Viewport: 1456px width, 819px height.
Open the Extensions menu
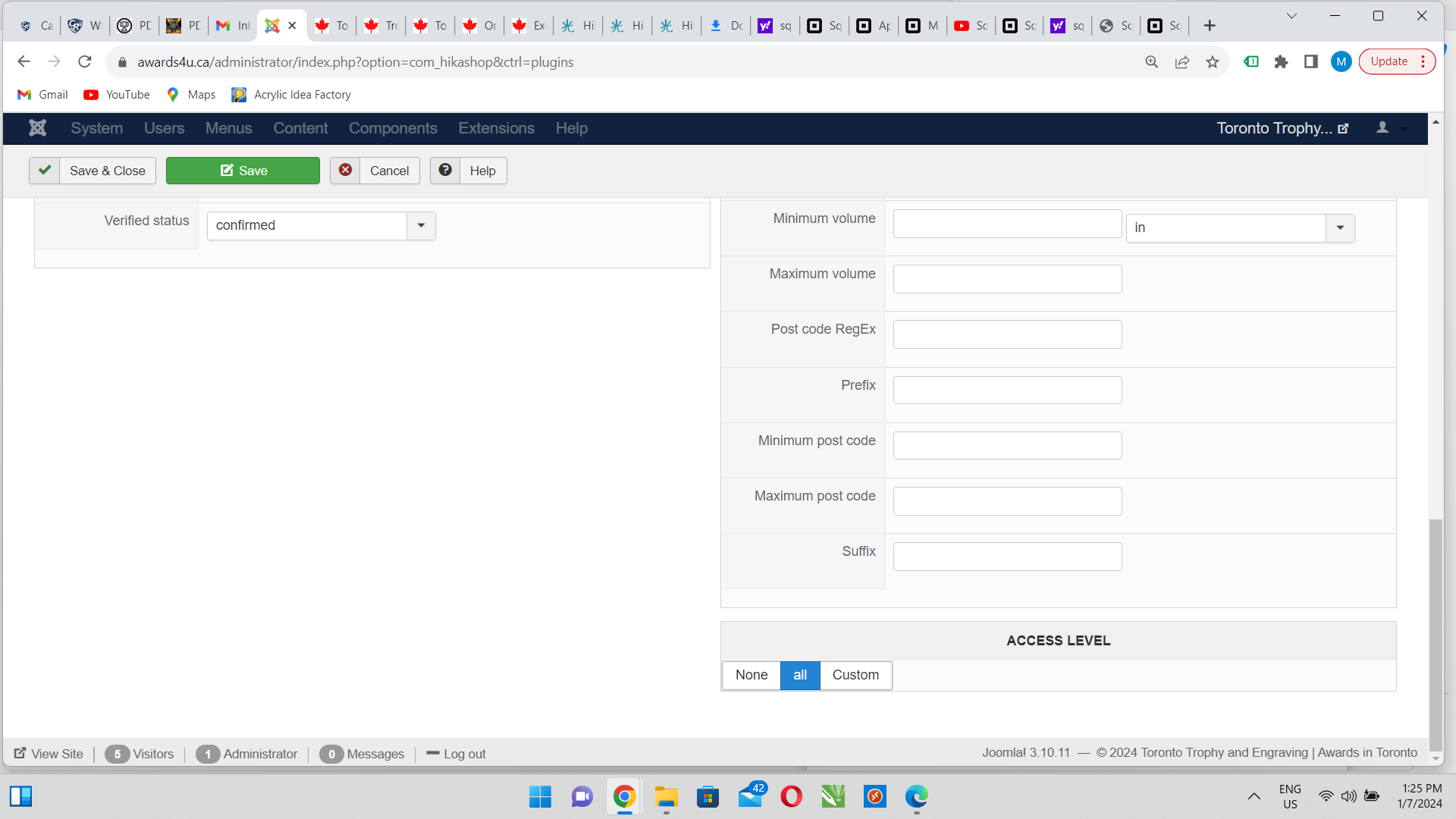(x=496, y=128)
